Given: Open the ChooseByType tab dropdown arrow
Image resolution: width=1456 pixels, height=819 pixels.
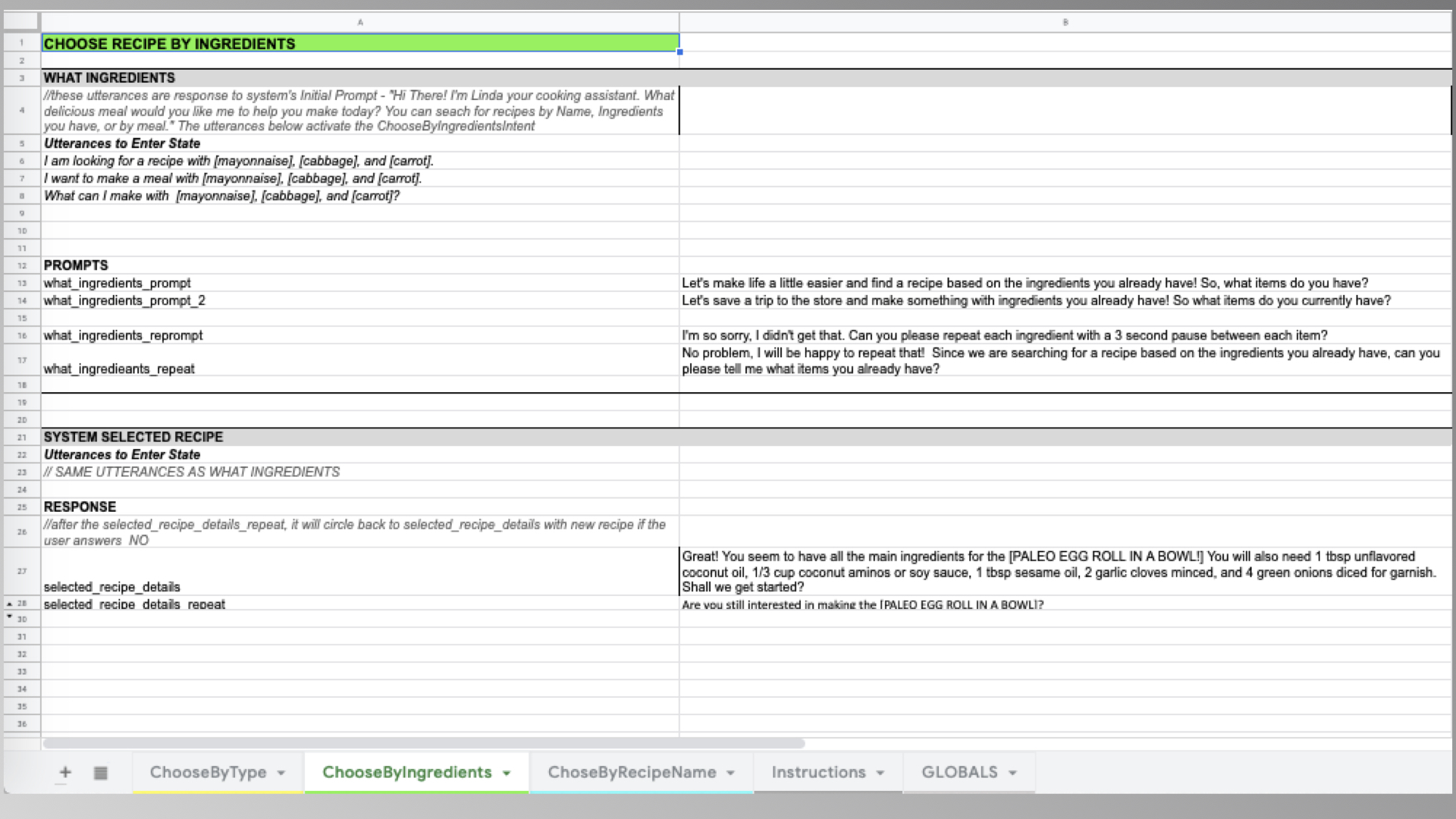Looking at the screenshot, I should (x=281, y=773).
